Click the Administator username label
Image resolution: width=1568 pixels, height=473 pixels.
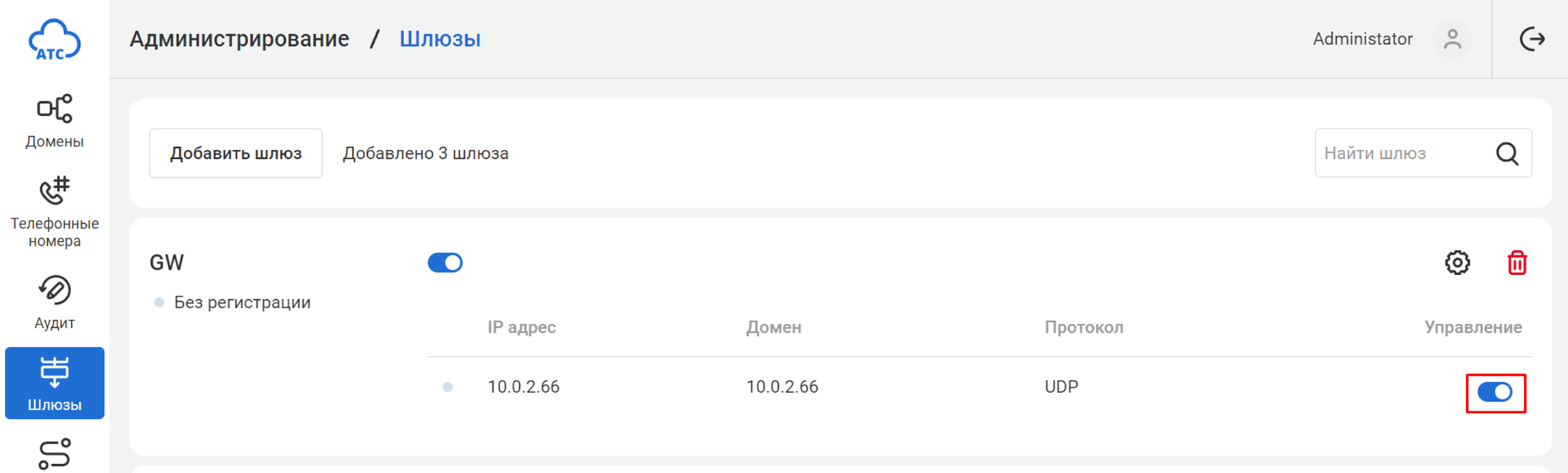point(1362,39)
